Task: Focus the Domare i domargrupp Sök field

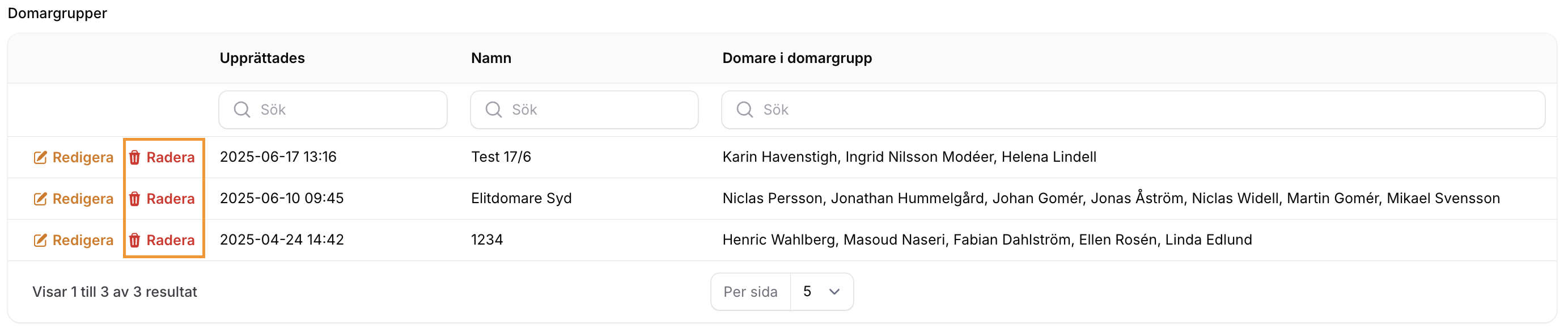Action: [1133, 110]
